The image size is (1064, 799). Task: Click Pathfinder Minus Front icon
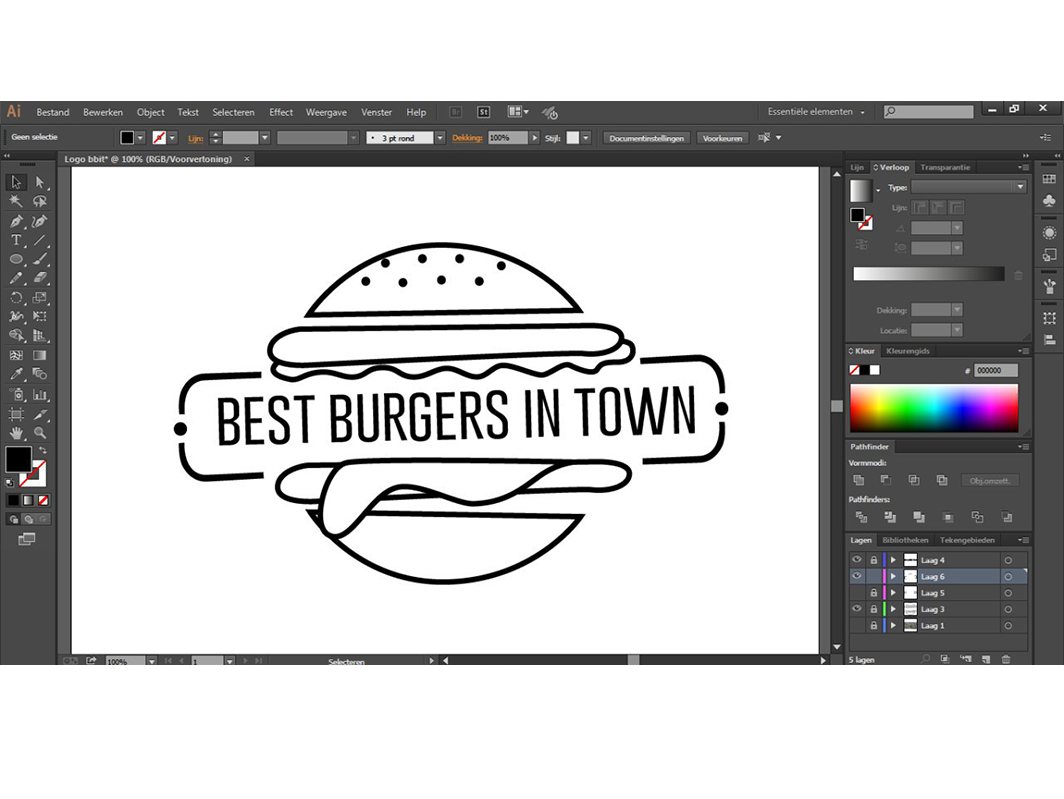[x=886, y=480]
